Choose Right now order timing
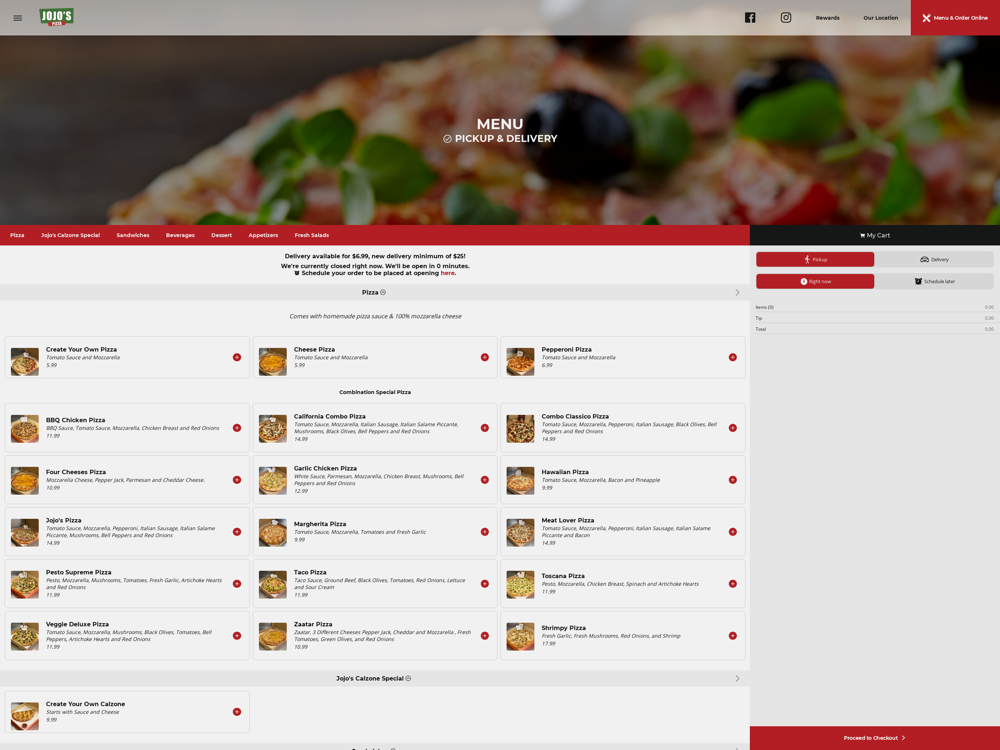Viewport: 1000px width, 750px height. pos(815,281)
